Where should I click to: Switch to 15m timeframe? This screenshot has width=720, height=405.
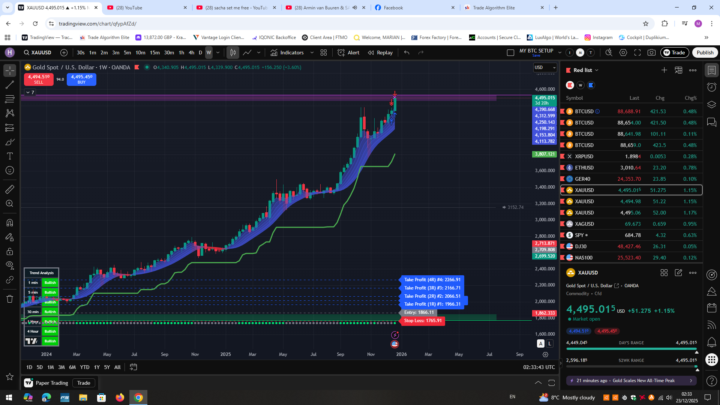pos(155,53)
